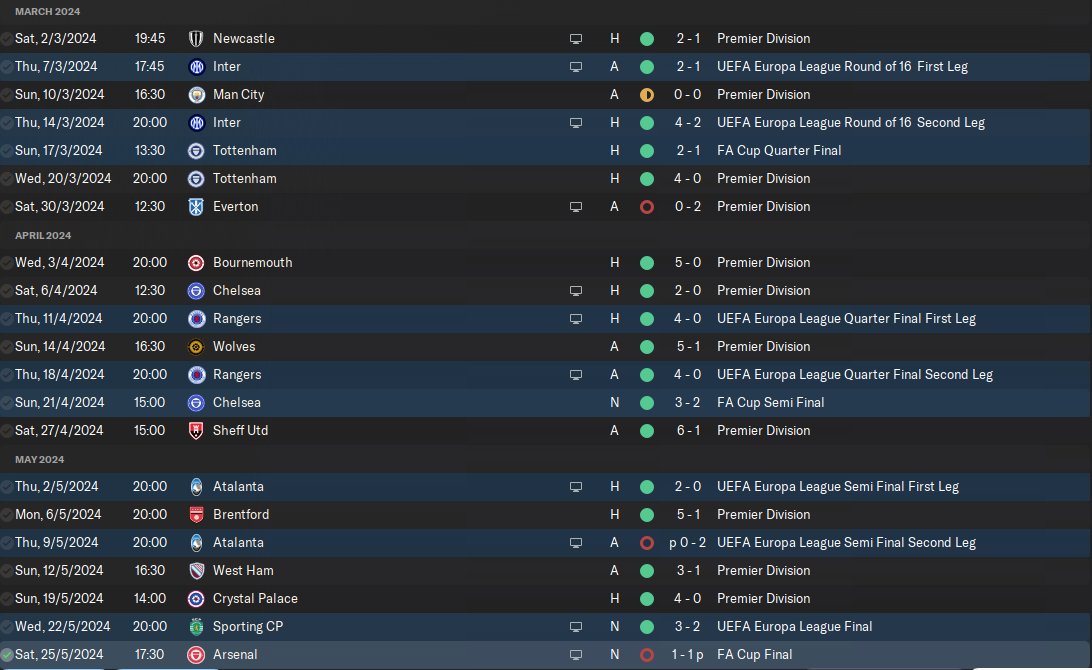
Task: Click the TV icon on the Newcastle fixture
Action: (x=576, y=38)
